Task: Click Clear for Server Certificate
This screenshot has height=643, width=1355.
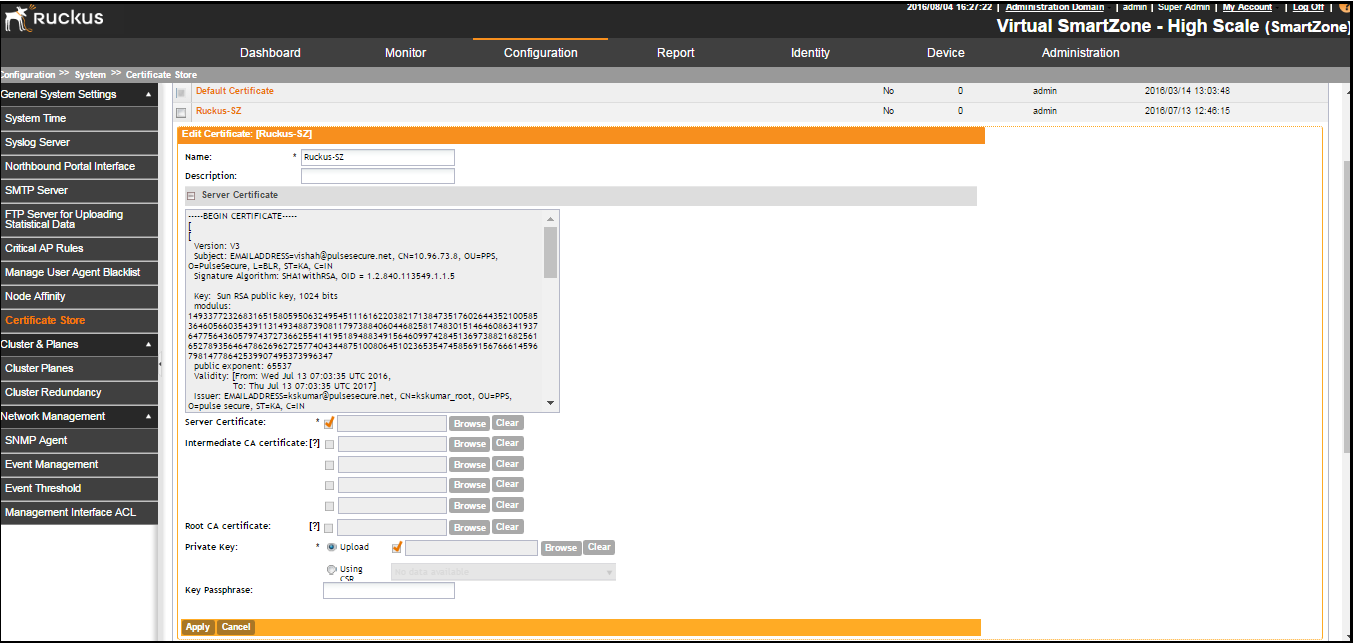Action: tap(508, 422)
